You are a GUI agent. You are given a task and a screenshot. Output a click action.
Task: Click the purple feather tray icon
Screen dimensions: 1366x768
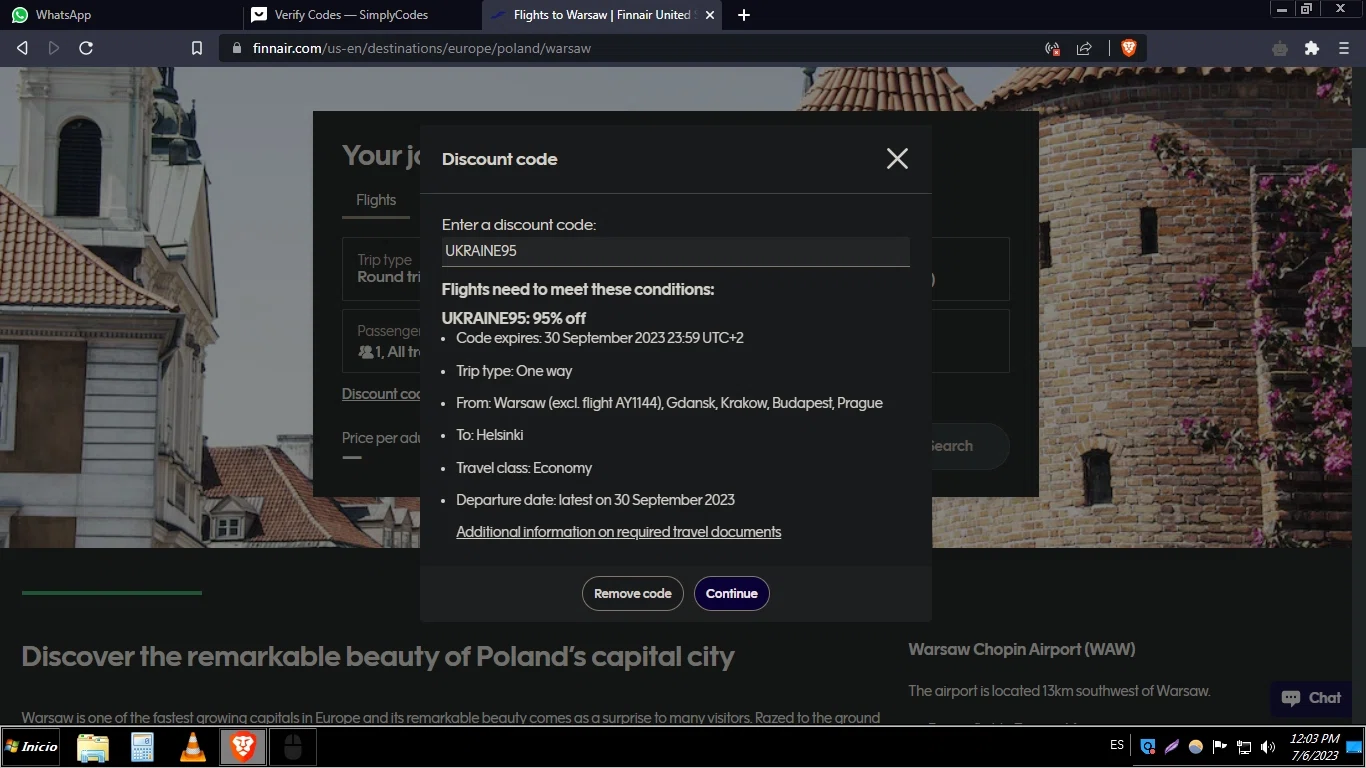pos(1171,747)
